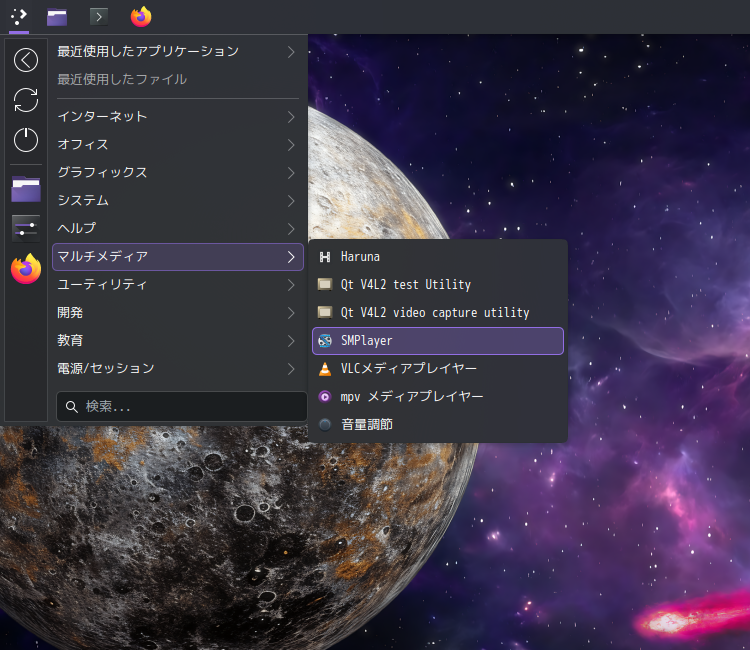The width and height of the screenshot is (750, 650).
Task: Launch Qt V4L2 video capture utility
Action: (x=438, y=313)
